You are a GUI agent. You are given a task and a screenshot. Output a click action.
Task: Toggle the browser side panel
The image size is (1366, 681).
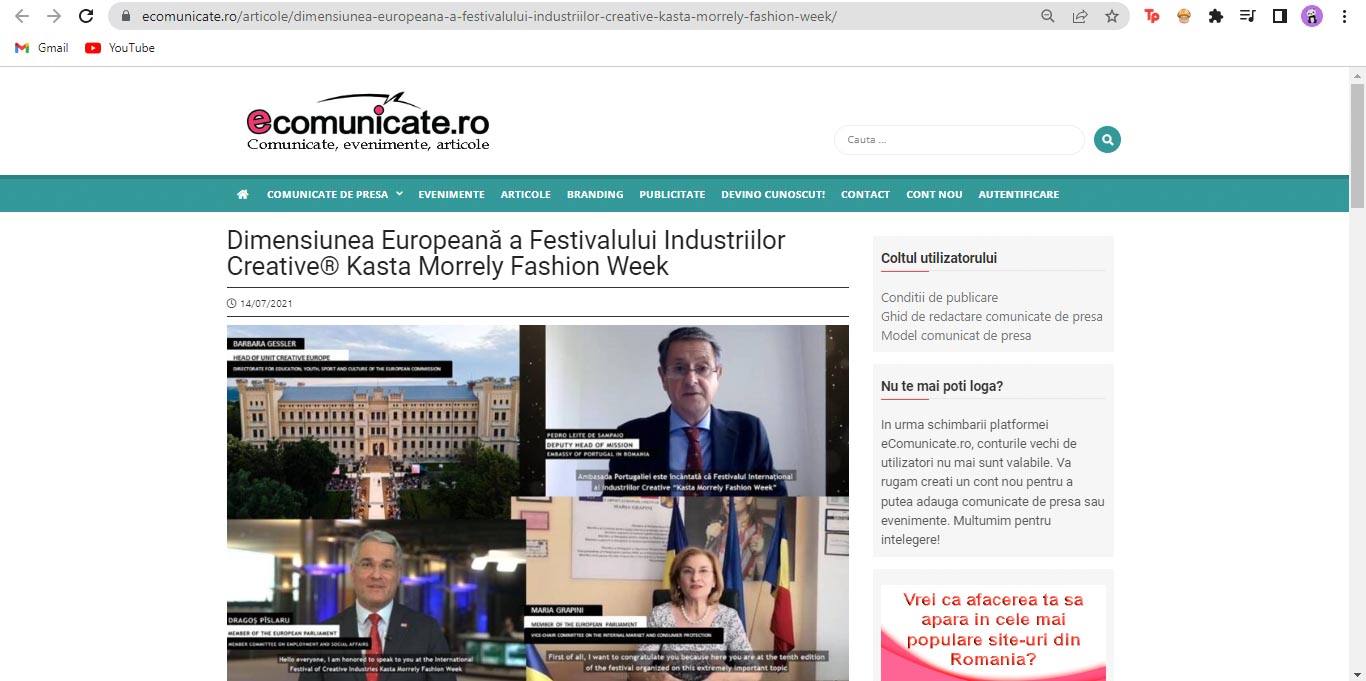click(1279, 16)
